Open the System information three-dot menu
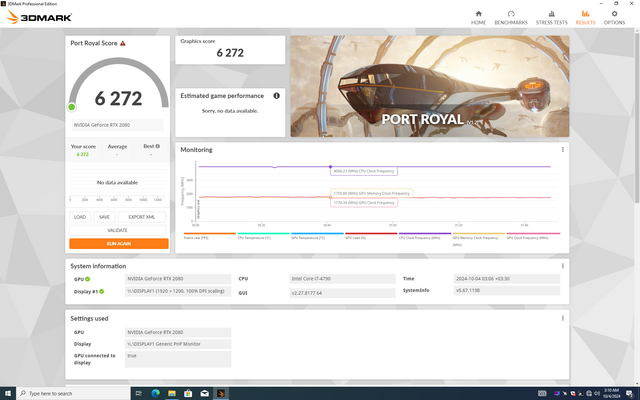The height and width of the screenshot is (400, 640). coord(562,266)
